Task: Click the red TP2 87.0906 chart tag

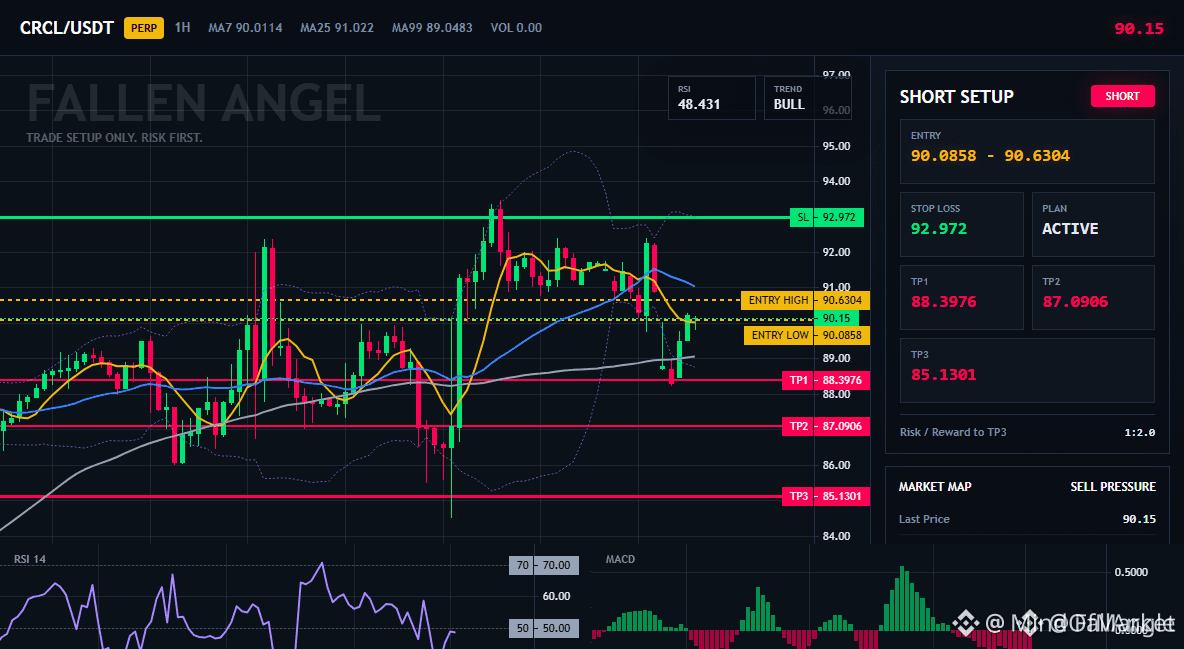Action: tap(826, 426)
